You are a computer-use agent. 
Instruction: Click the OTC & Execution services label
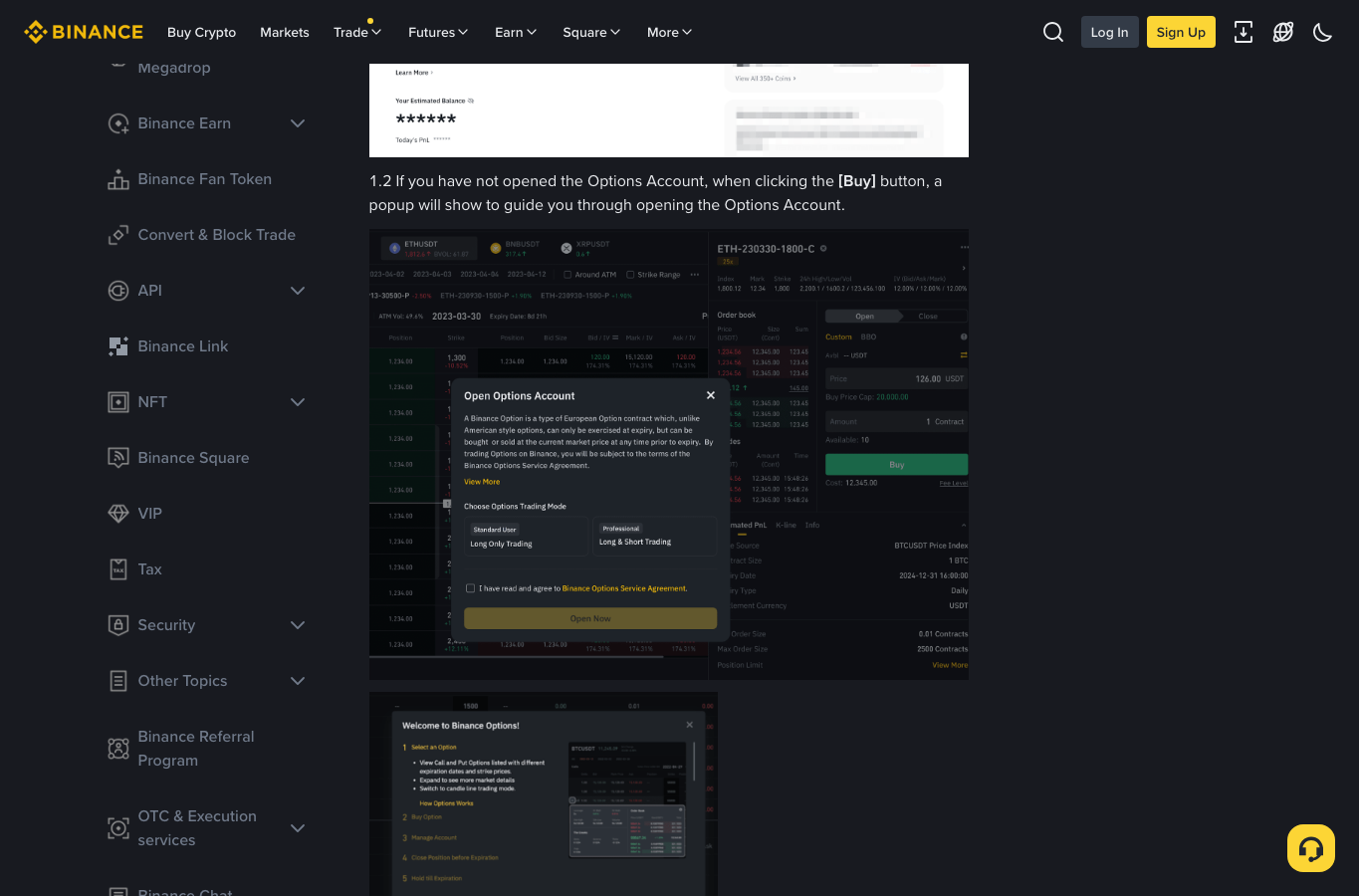(197, 828)
